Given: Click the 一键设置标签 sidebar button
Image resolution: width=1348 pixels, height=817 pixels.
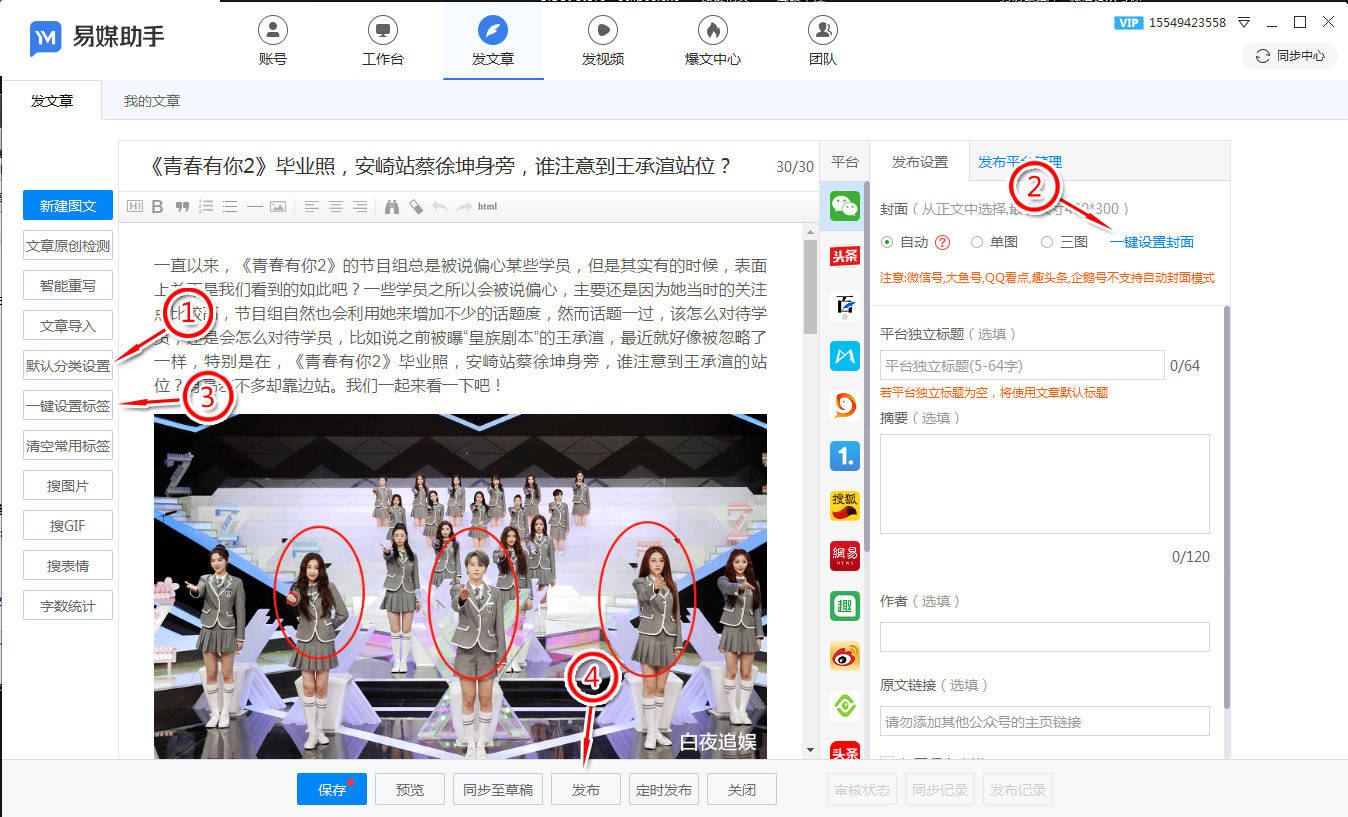Looking at the screenshot, I should tap(68, 406).
